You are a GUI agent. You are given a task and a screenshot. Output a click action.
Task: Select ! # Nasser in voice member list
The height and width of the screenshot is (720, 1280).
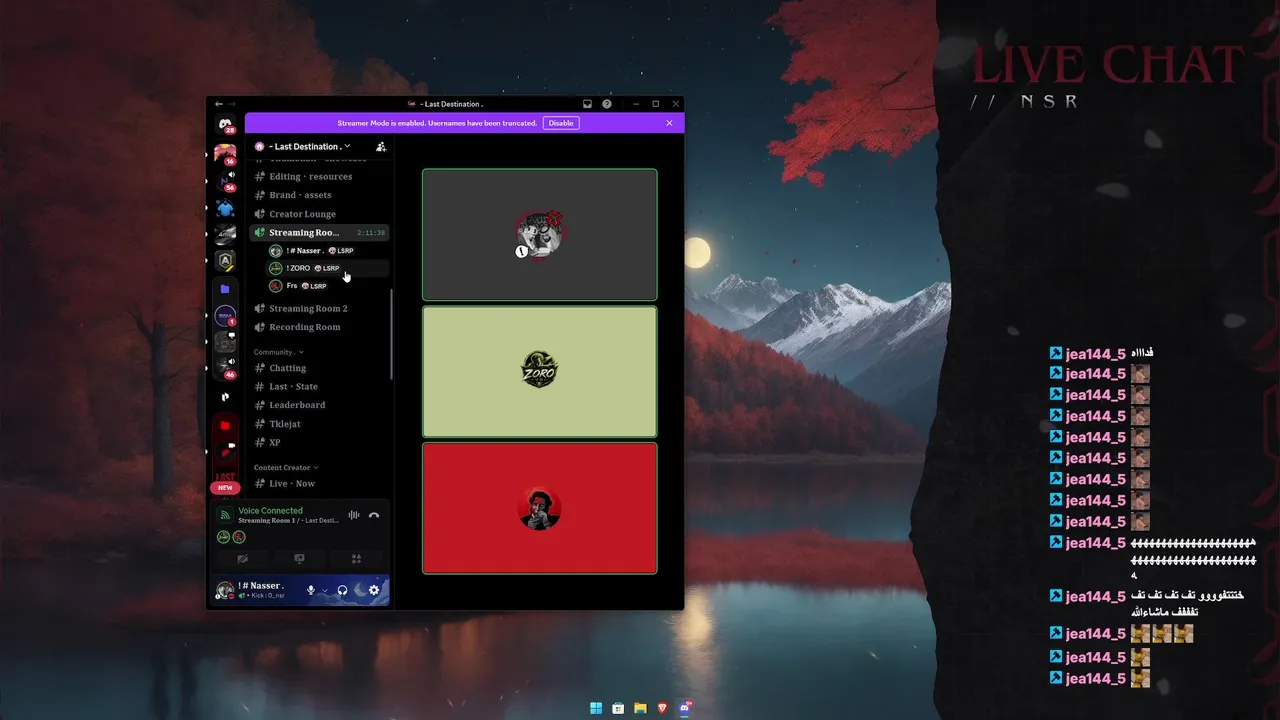tap(328, 250)
